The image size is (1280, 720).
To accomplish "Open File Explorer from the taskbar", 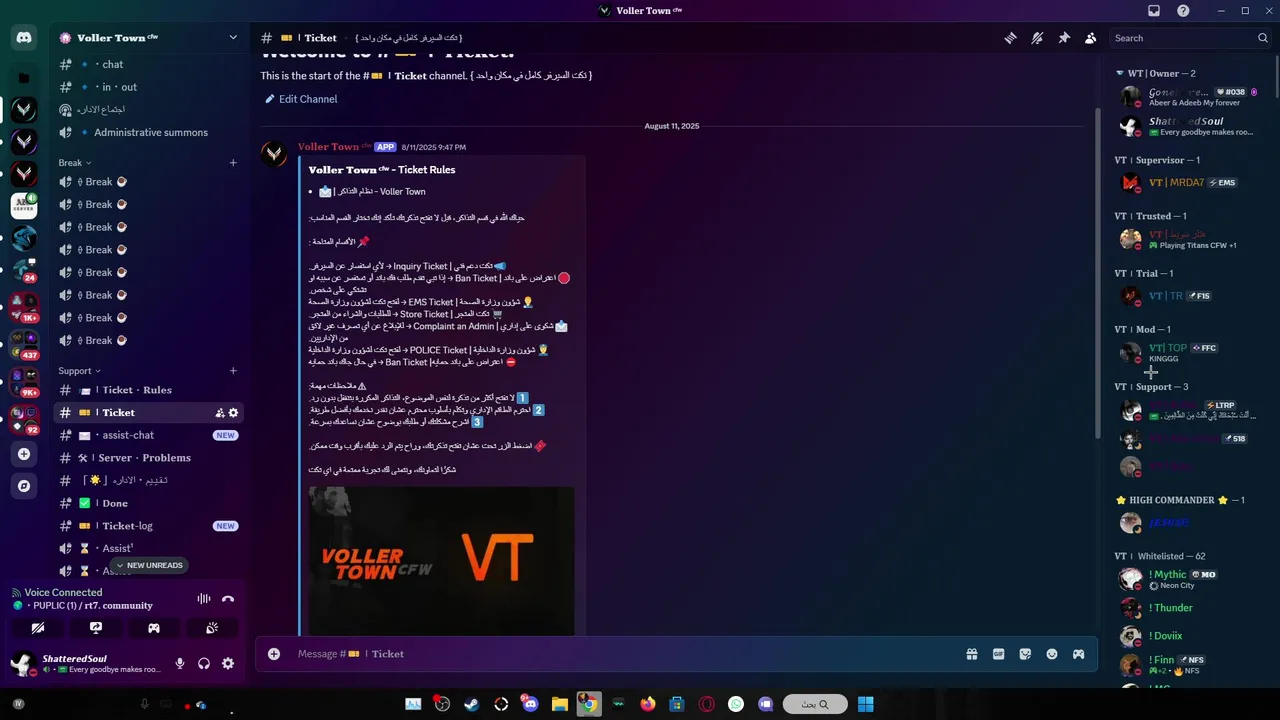I will pyautogui.click(x=559, y=704).
